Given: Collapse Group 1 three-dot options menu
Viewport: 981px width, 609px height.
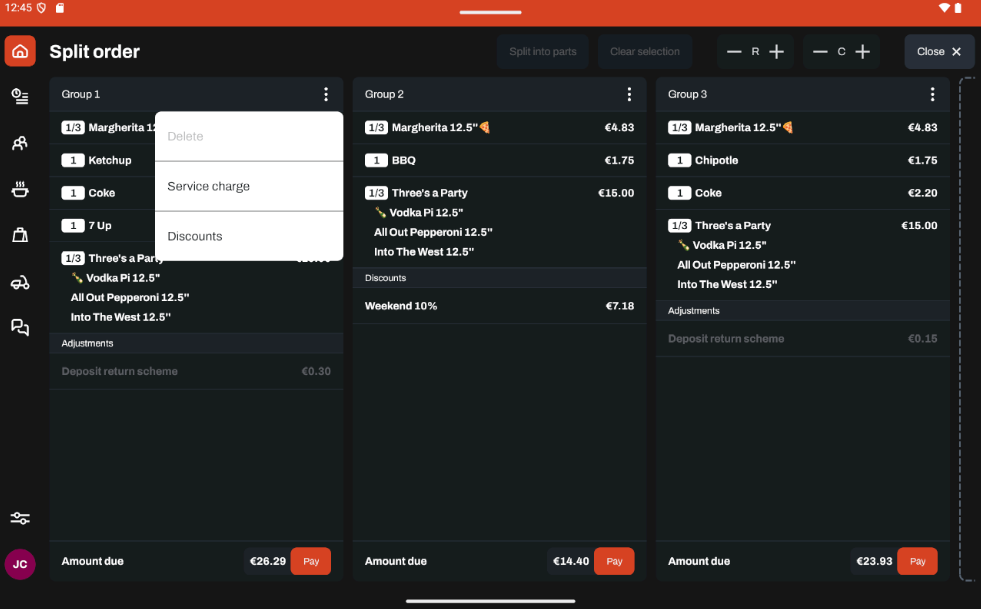Looking at the screenshot, I should coord(326,94).
